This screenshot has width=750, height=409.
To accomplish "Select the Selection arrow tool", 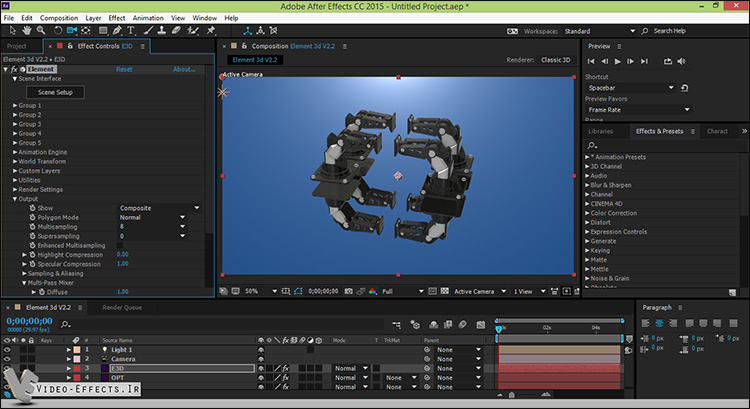I will tap(12, 31).
